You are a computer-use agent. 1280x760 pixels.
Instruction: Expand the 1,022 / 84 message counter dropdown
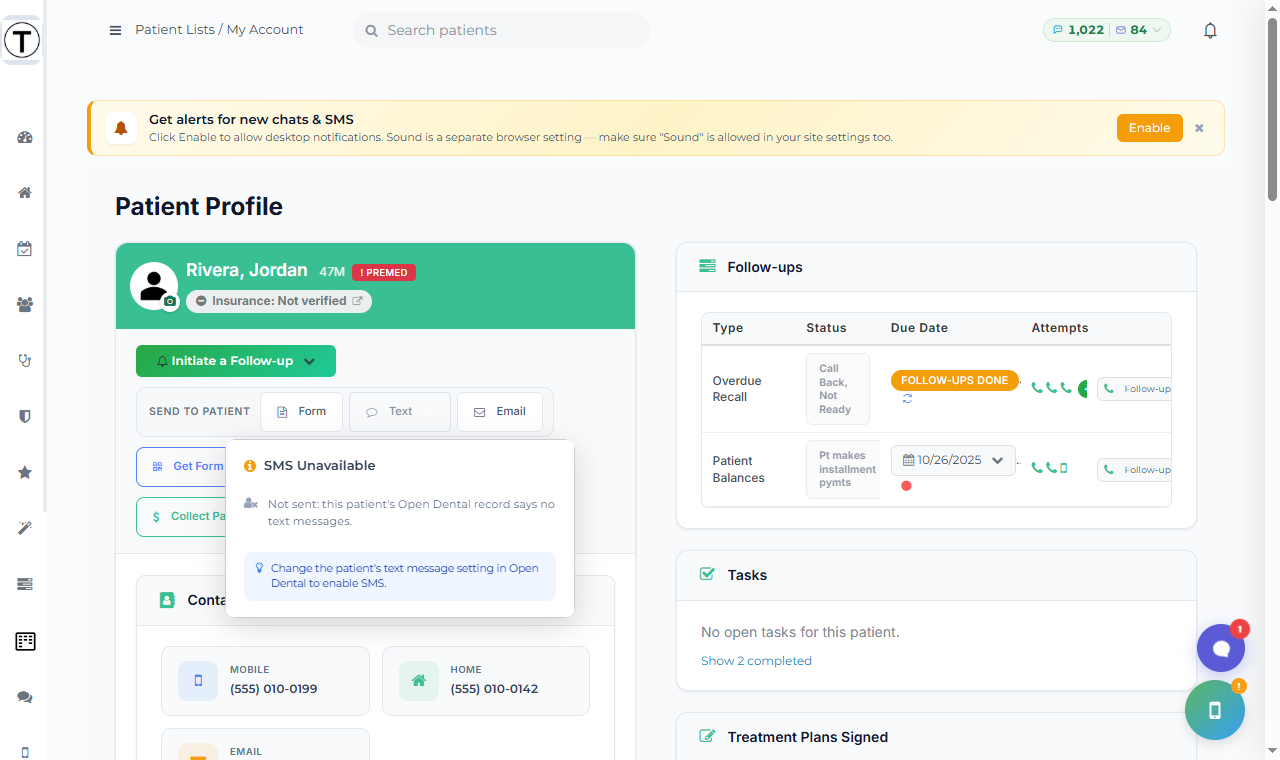[1107, 30]
